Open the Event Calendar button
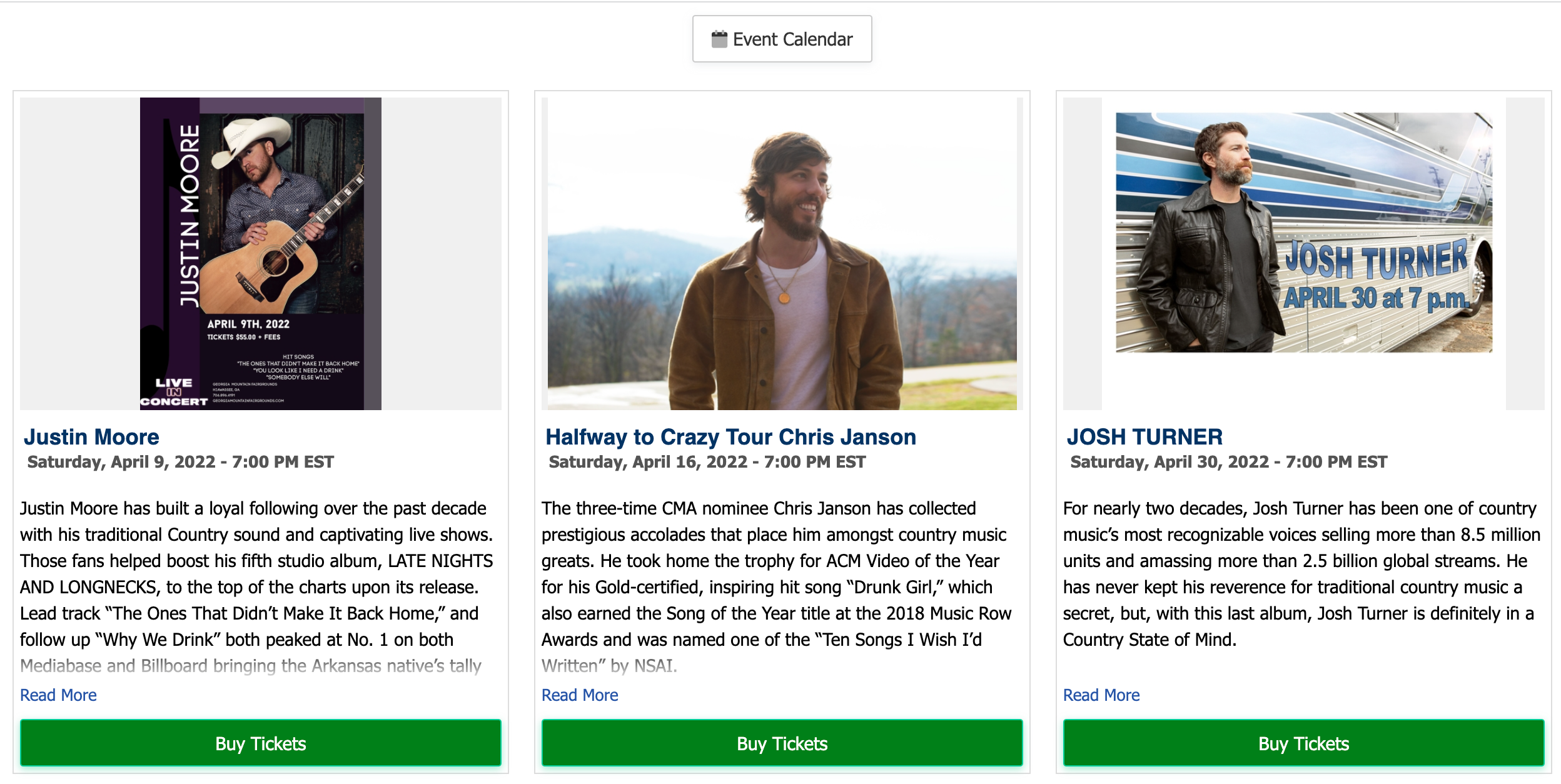Image resolution: width=1561 pixels, height=784 pixels. 782,39
